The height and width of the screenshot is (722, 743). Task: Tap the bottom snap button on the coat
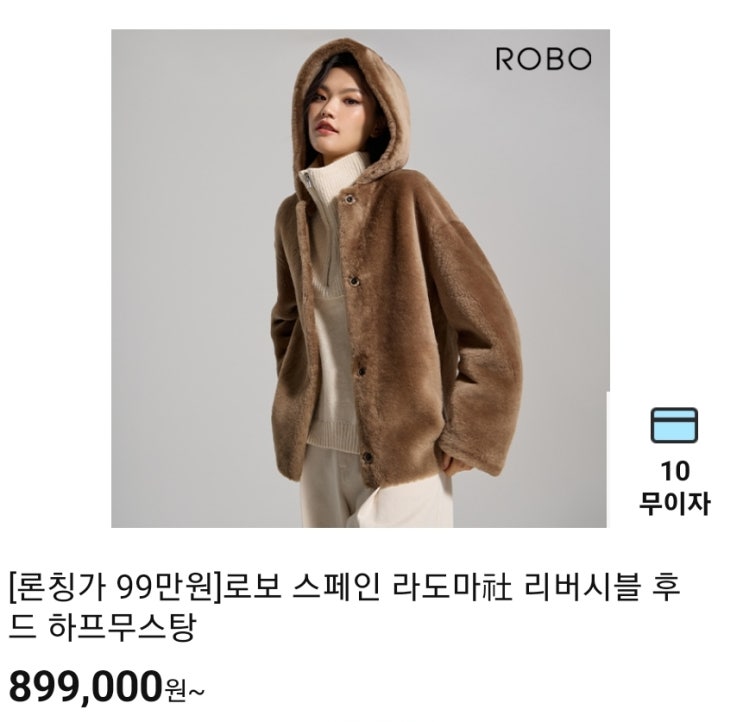point(367,457)
